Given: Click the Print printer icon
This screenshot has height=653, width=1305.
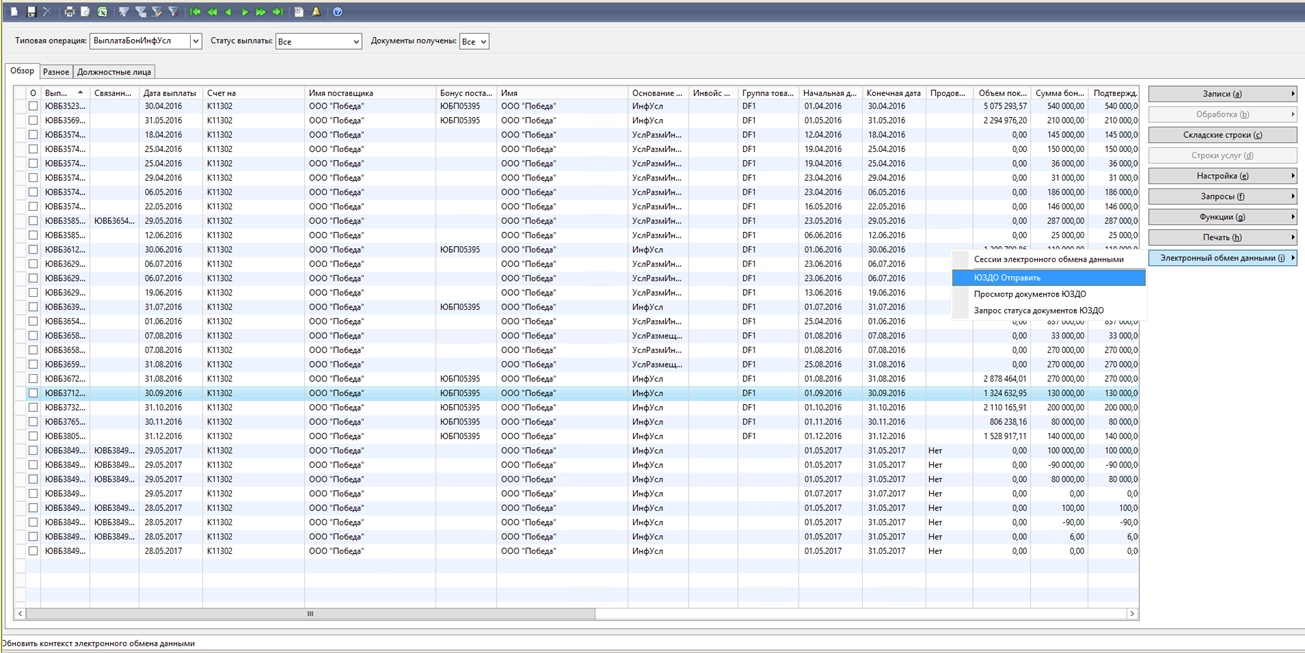Looking at the screenshot, I should click(x=69, y=12).
